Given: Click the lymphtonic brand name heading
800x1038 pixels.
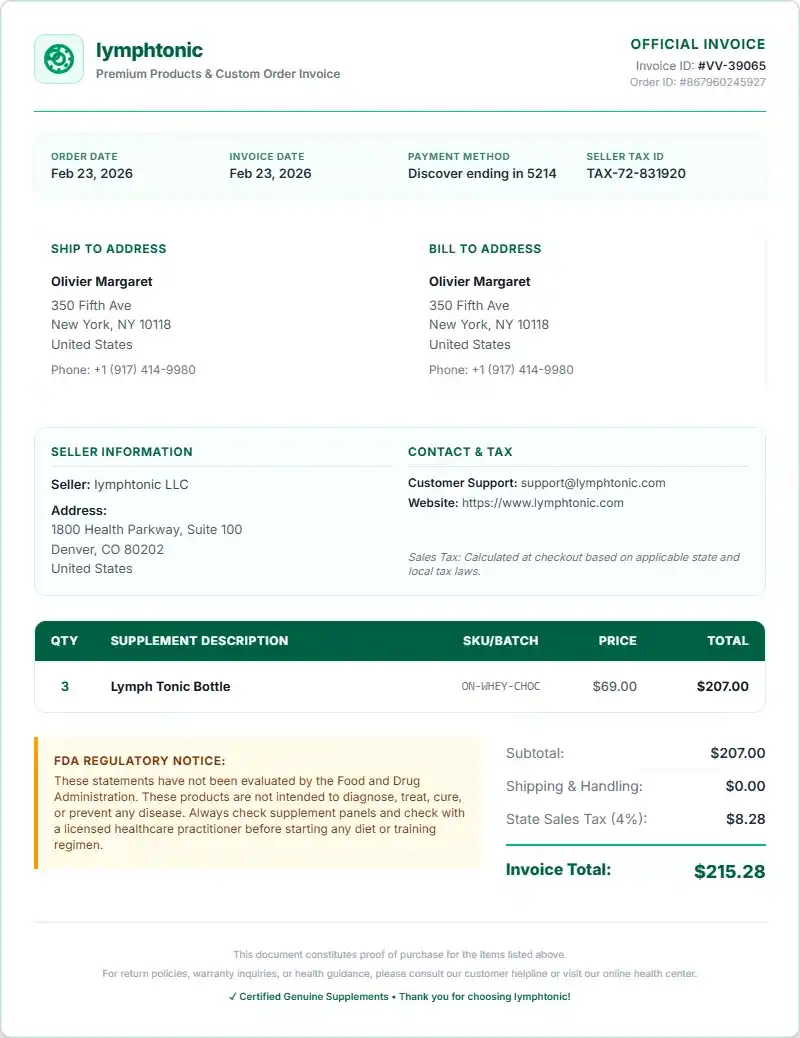Looking at the screenshot, I should click(149, 50).
